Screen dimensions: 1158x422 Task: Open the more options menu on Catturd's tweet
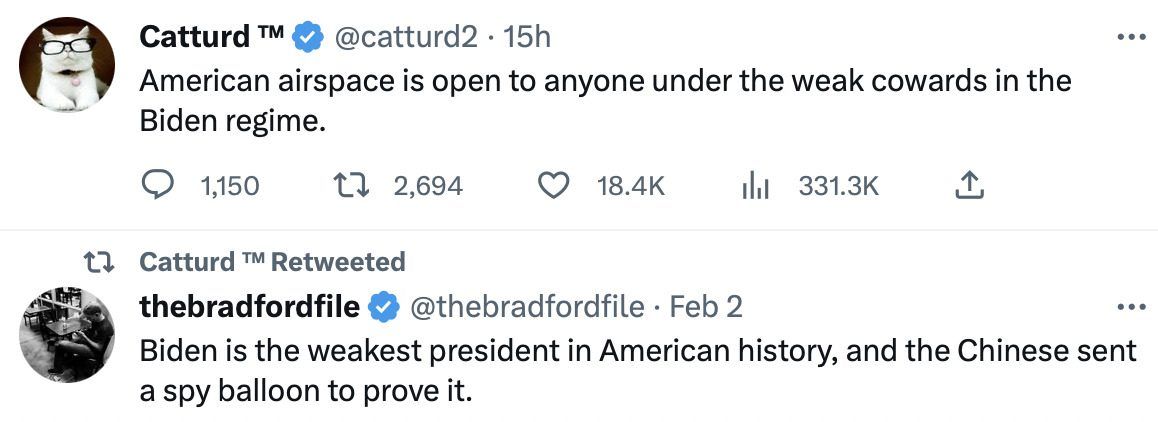point(1130,37)
